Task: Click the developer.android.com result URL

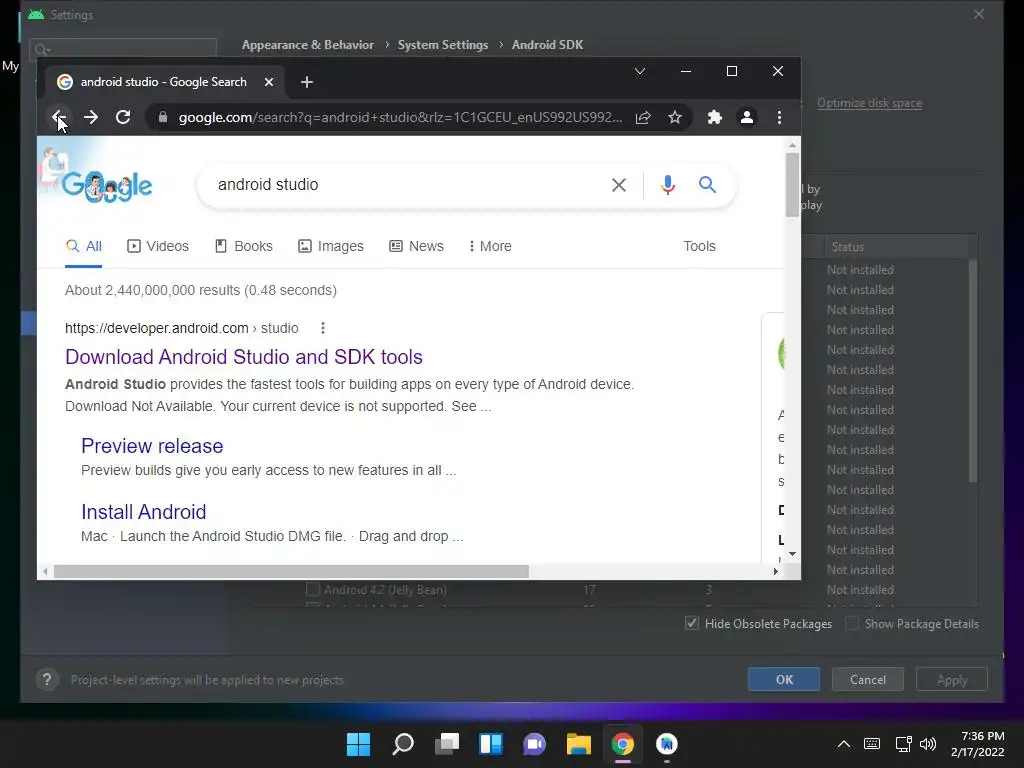Action: tap(182, 328)
